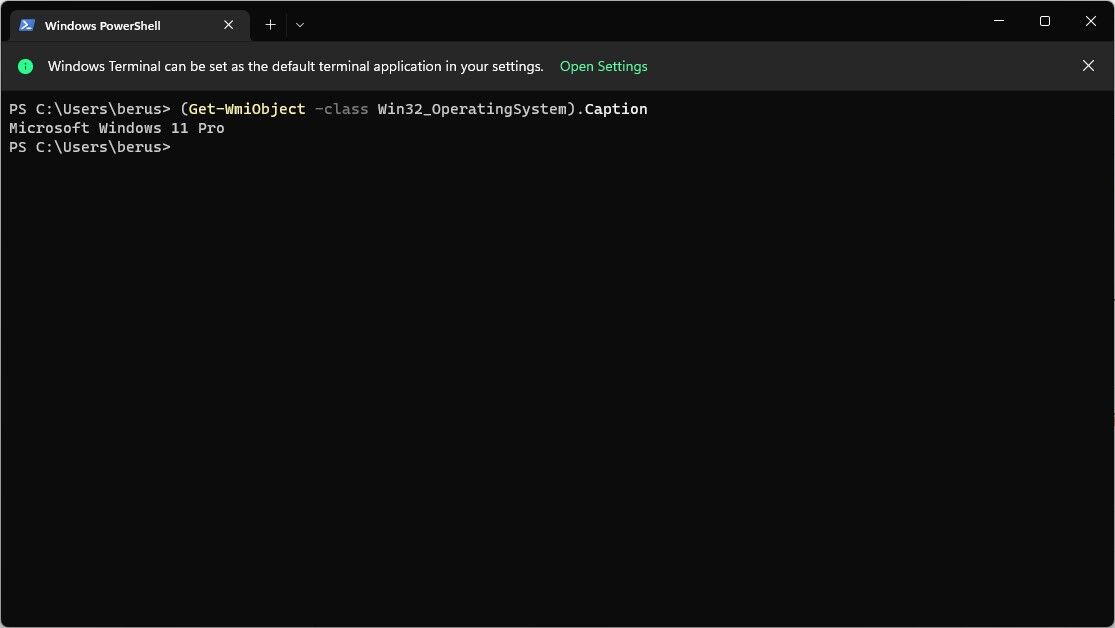
Task: Click the banner message about default terminal
Action: point(295,66)
